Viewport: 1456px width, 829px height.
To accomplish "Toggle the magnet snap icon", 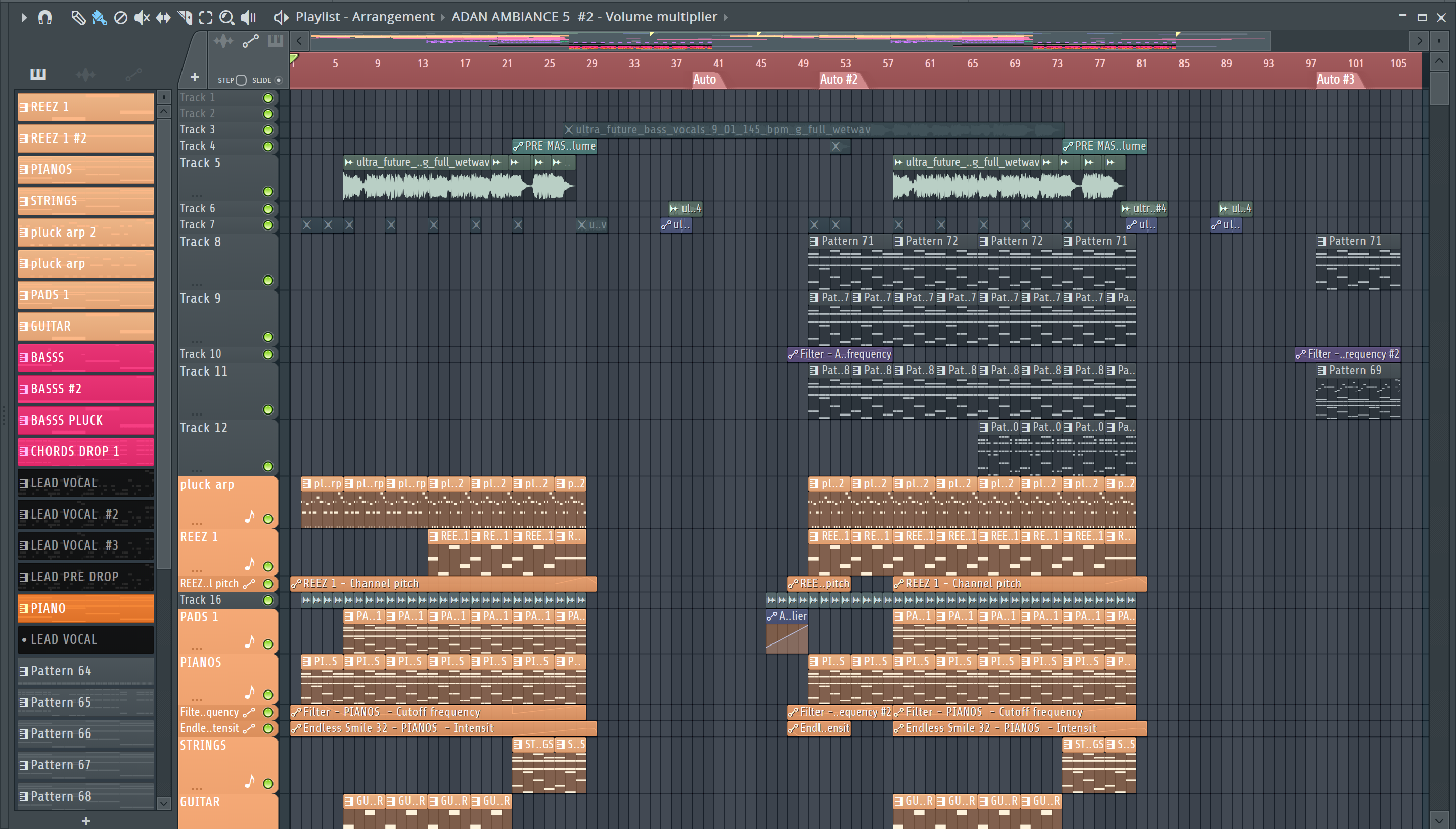I will [45, 18].
